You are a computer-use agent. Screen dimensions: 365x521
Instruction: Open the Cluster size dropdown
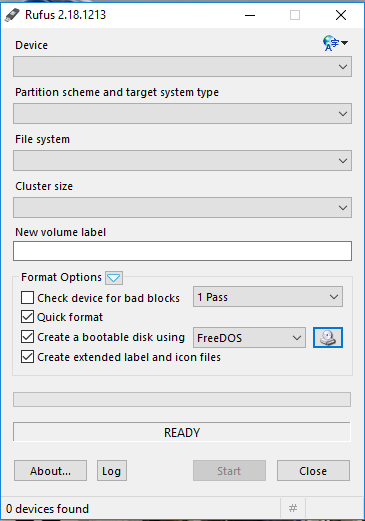pos(182,208)
